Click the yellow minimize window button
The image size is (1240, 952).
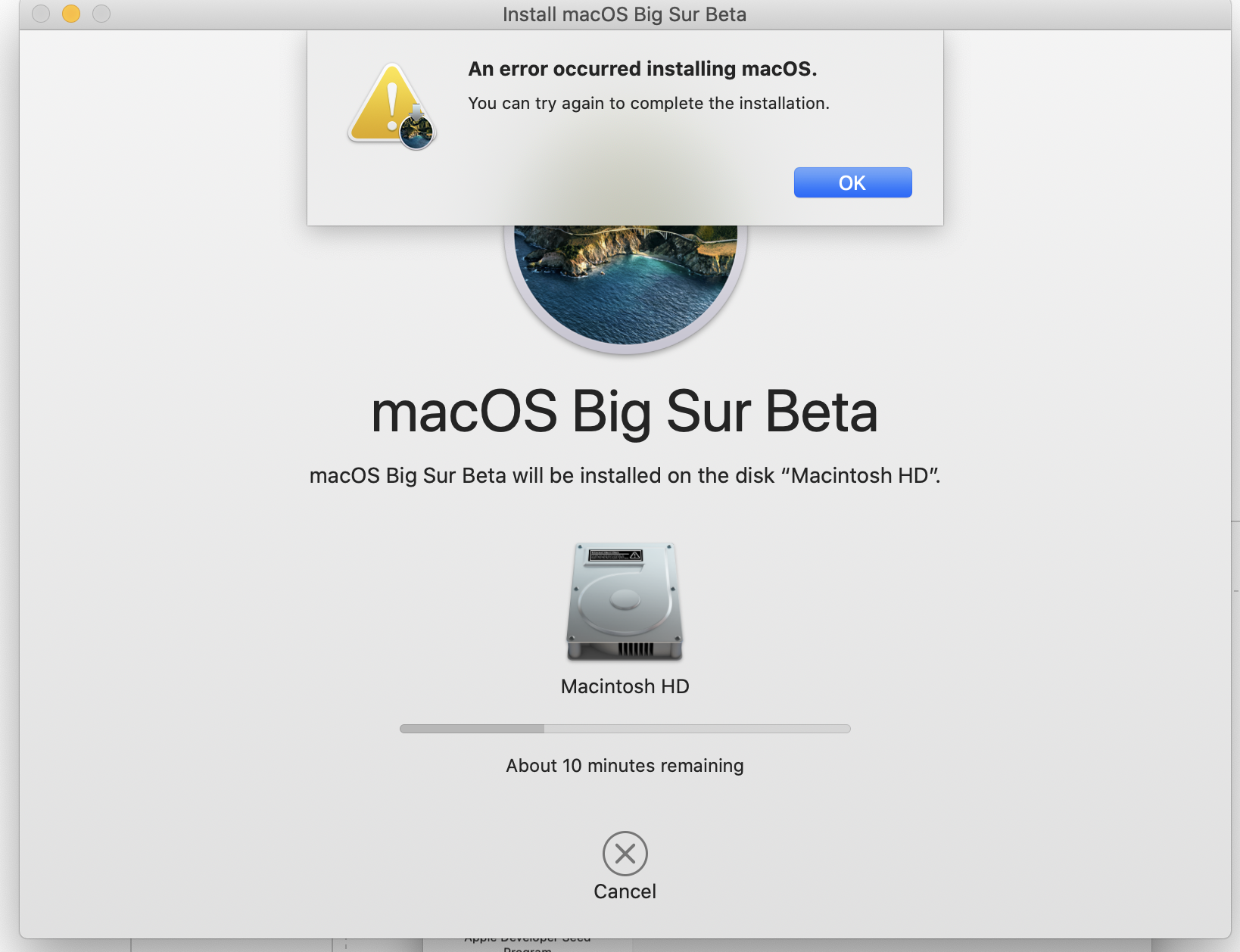71,14
